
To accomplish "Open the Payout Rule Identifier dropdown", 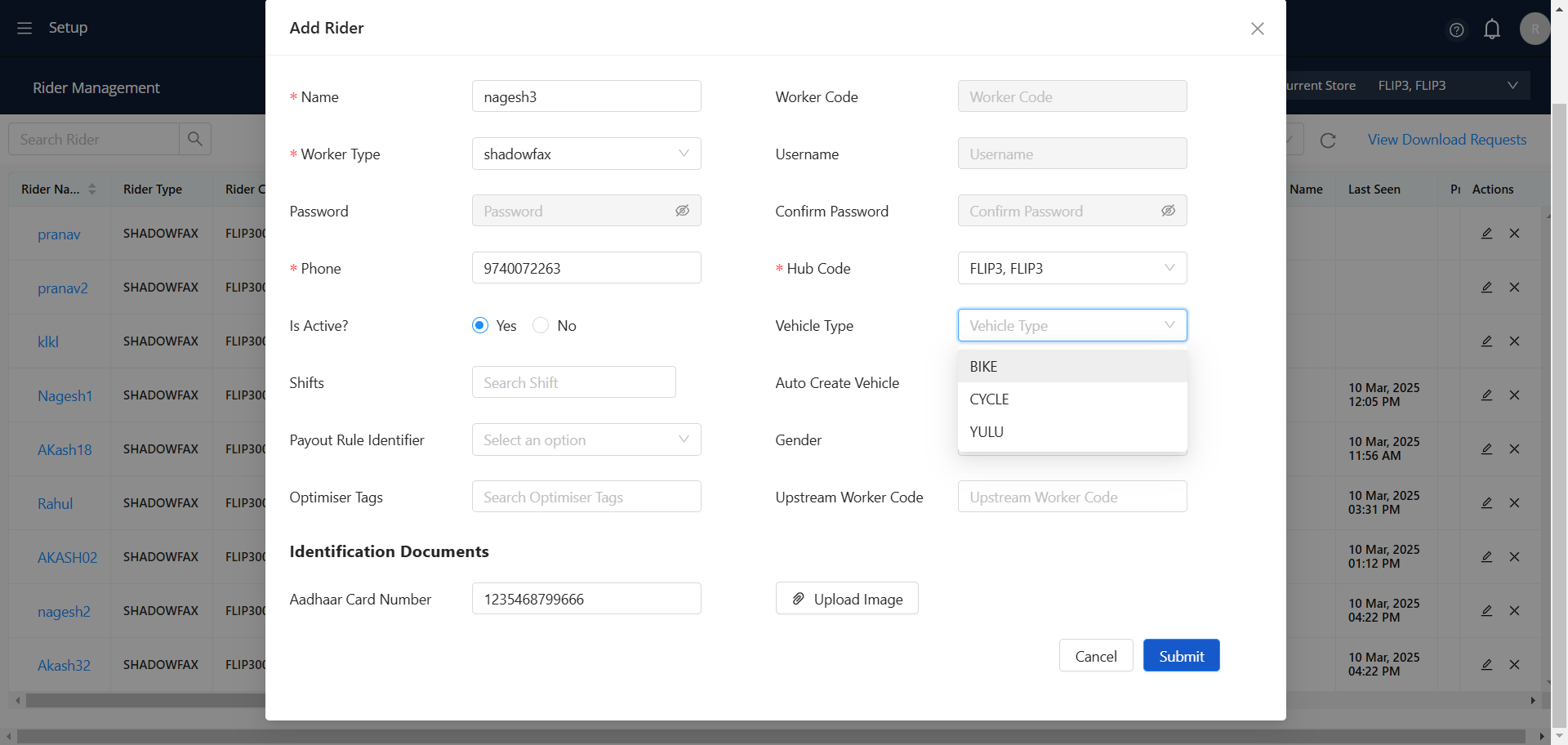I will coord(586,439).
